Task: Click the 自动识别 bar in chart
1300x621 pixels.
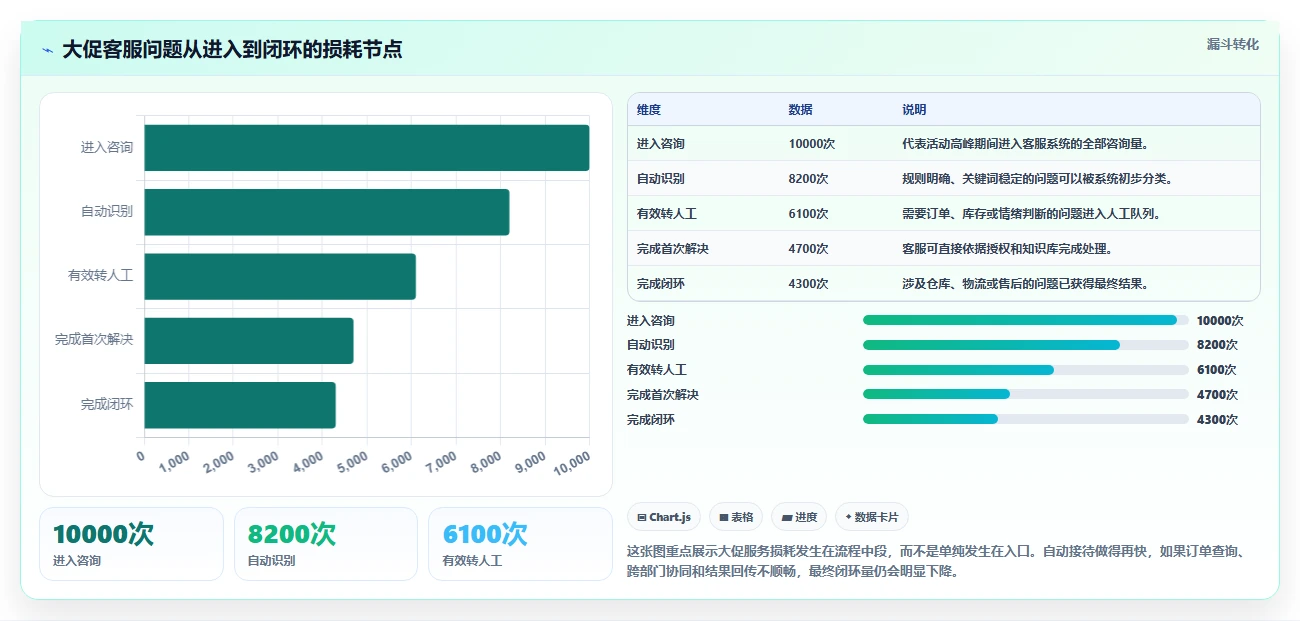Action: pyautogui.click(x=327, y=212)
